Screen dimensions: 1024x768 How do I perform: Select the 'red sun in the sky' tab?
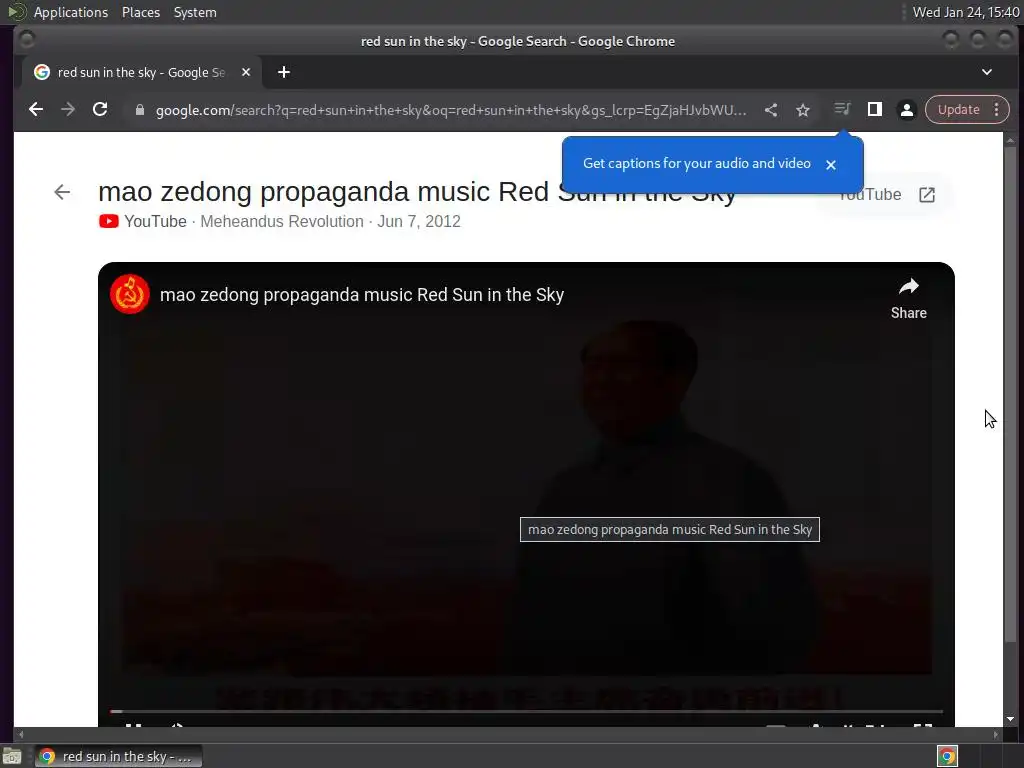pyautogui.click(x=140, y=72)
